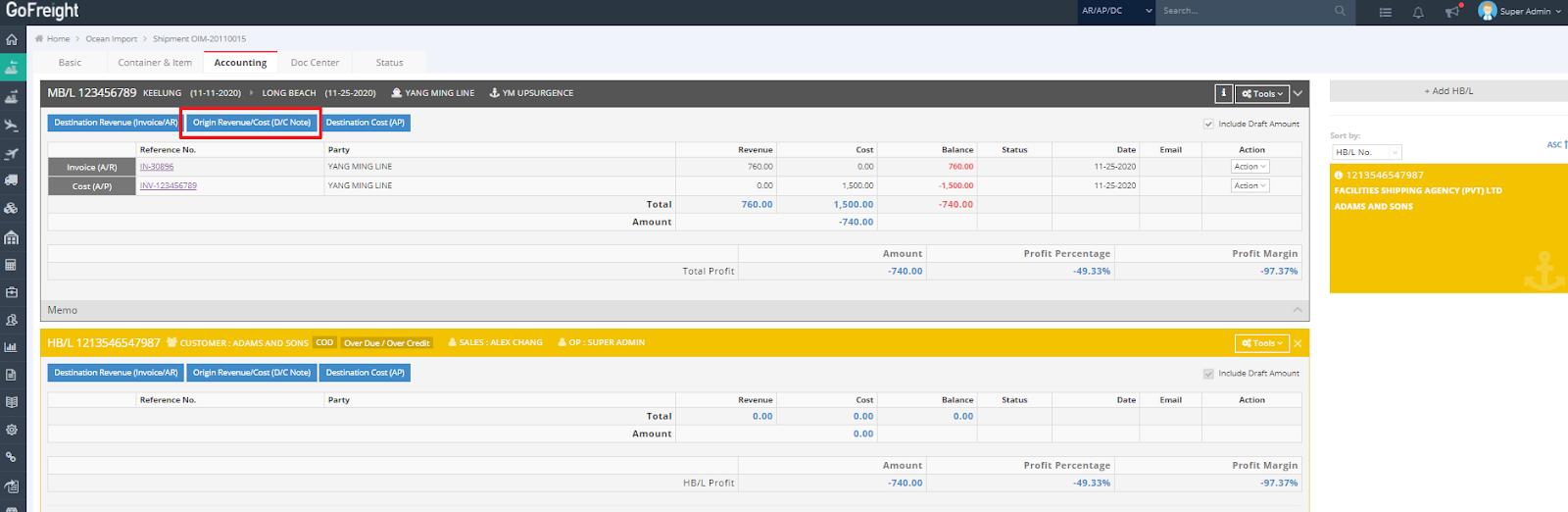The width and height of the screenshot is (1568, 512).
Task: Click the bar chart reports sidebar icon
Action: click(12, 346)
